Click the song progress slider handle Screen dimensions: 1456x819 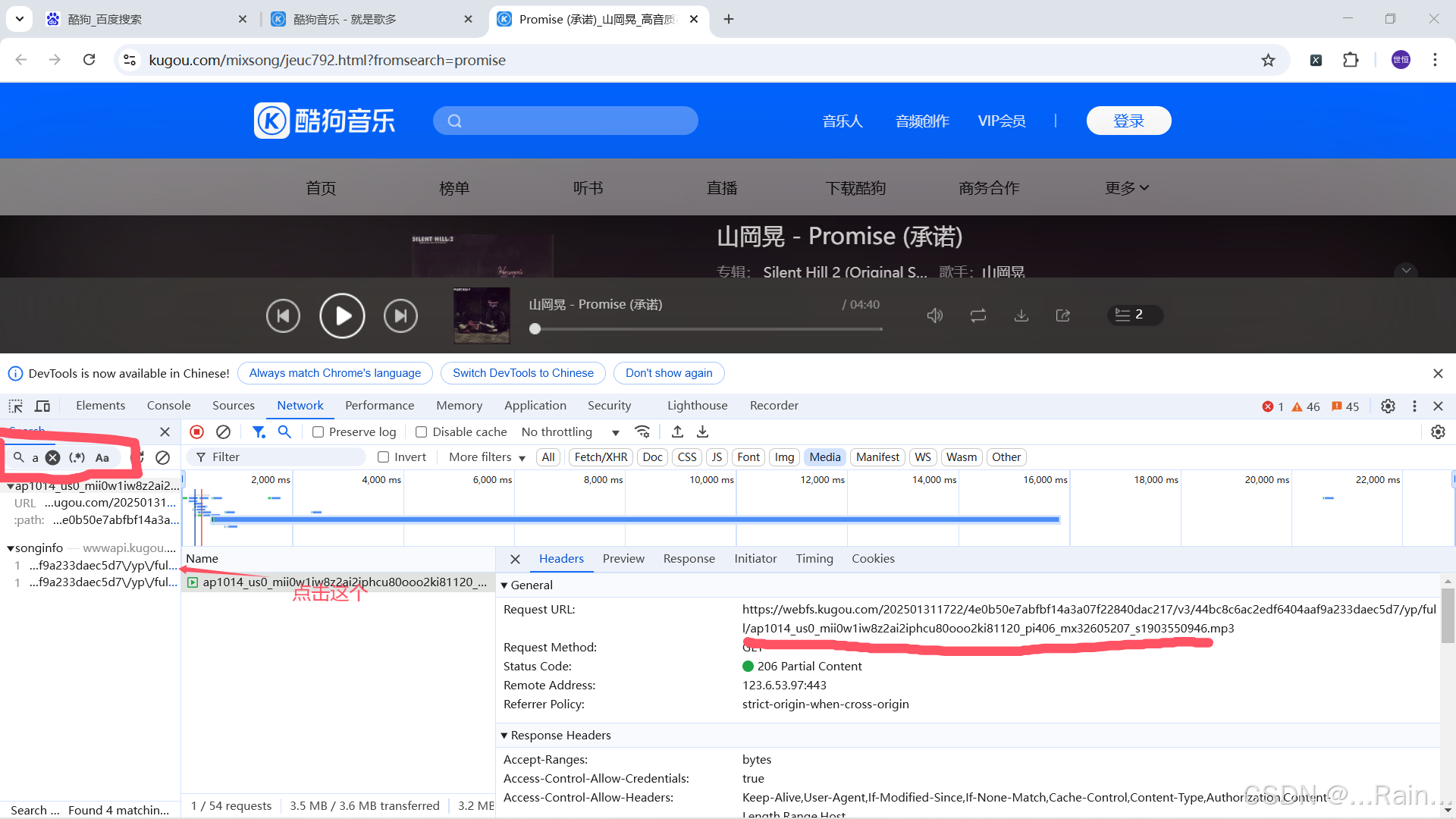pyautogui.click(x=535, y=329)
